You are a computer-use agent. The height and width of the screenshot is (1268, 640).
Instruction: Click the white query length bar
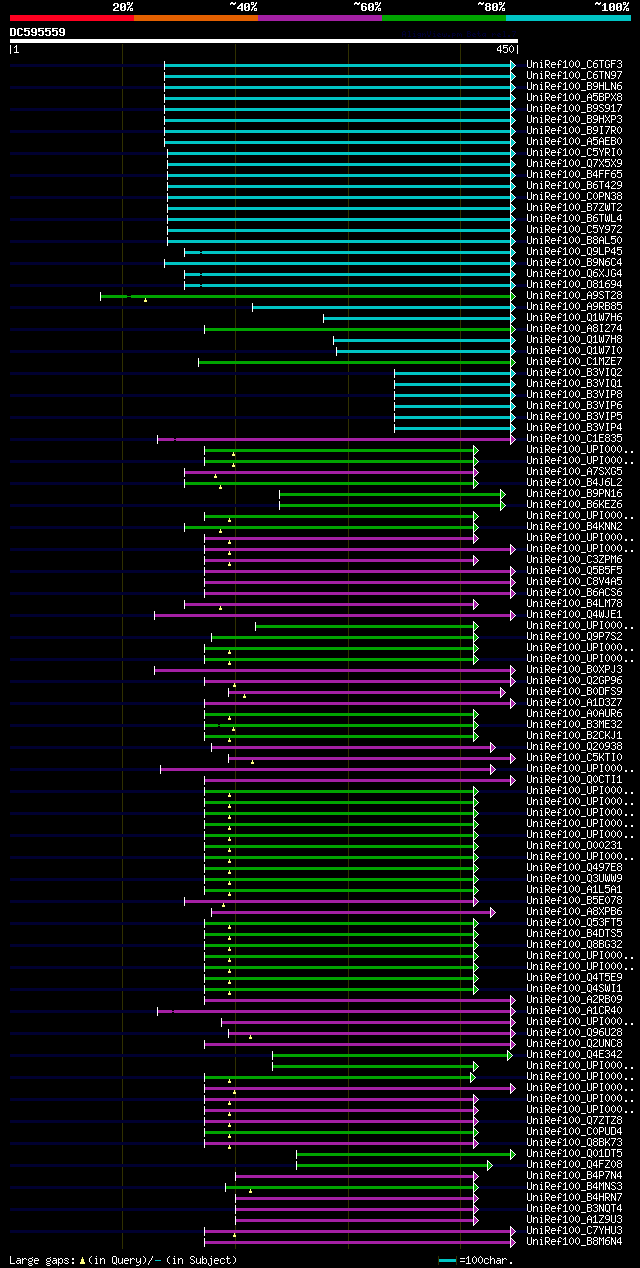264,41
